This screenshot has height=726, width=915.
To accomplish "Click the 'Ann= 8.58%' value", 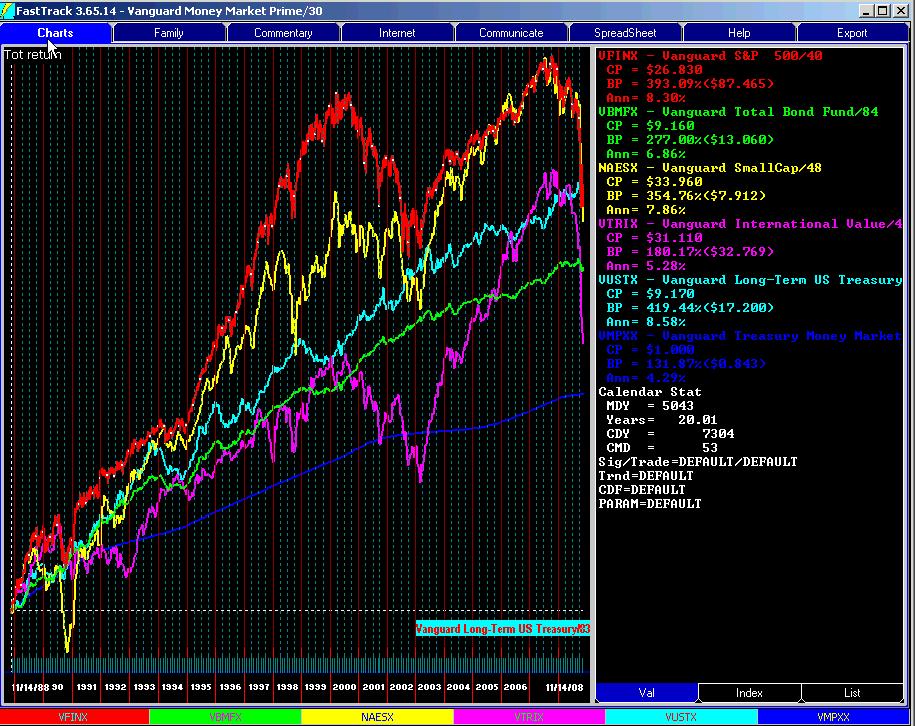I will click(x=646, y=322).
